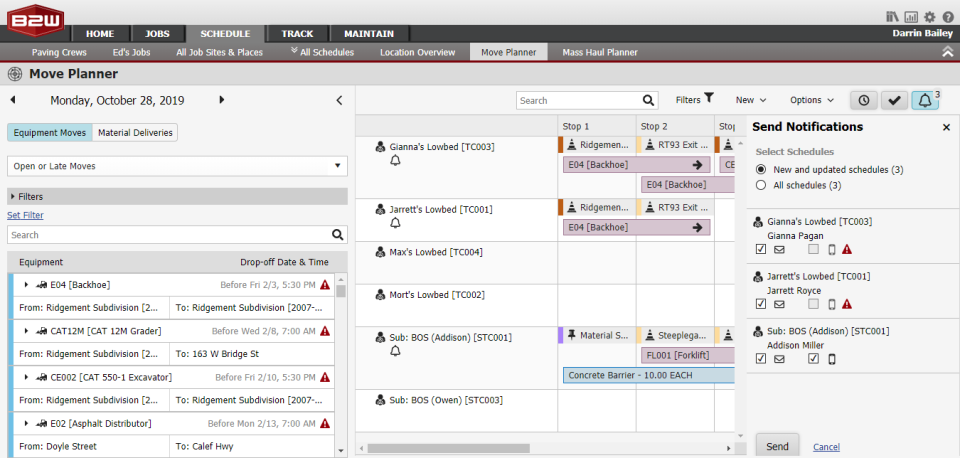The width and height of the screenshot is (960, 458).
Task: Toggle email checkbox for Jarrett Royce
Action: coord(761,304)
